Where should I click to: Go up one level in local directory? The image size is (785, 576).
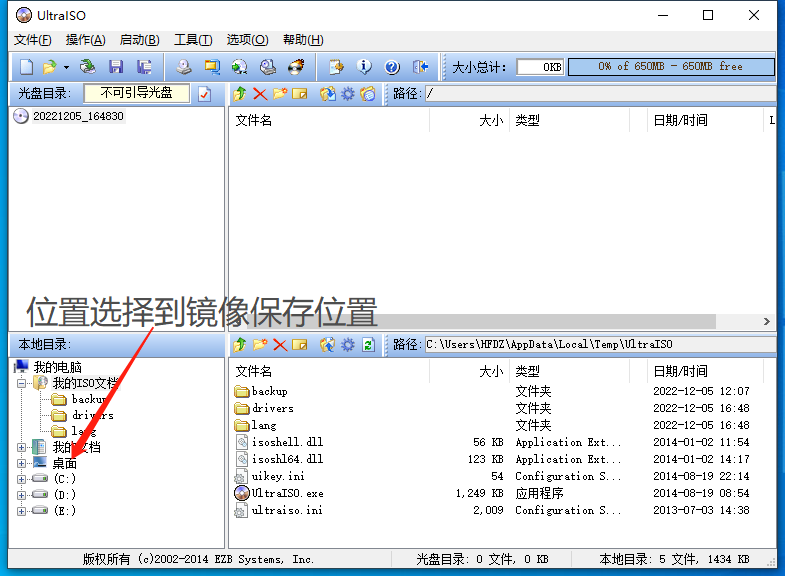240,344
